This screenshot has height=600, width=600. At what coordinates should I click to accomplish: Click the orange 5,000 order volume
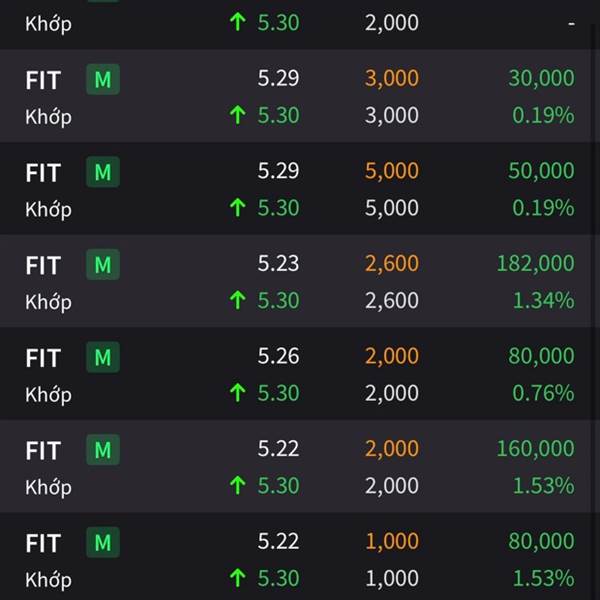(391, 171)
